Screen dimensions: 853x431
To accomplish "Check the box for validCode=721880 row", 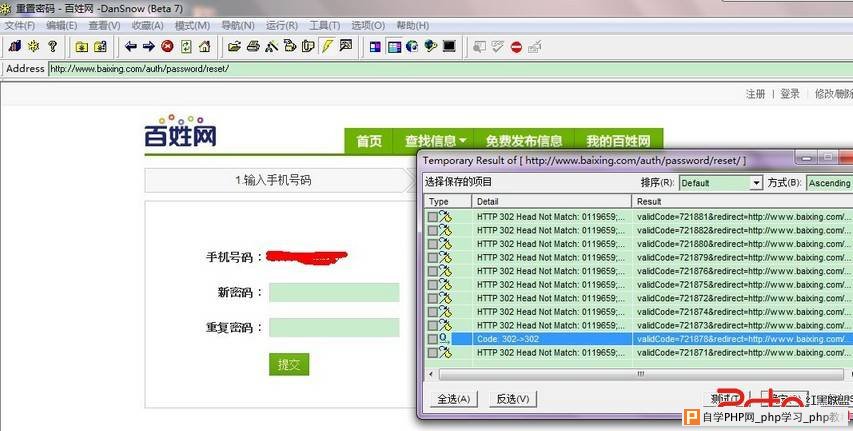I will pyautogui.click(x=432, y=244).
